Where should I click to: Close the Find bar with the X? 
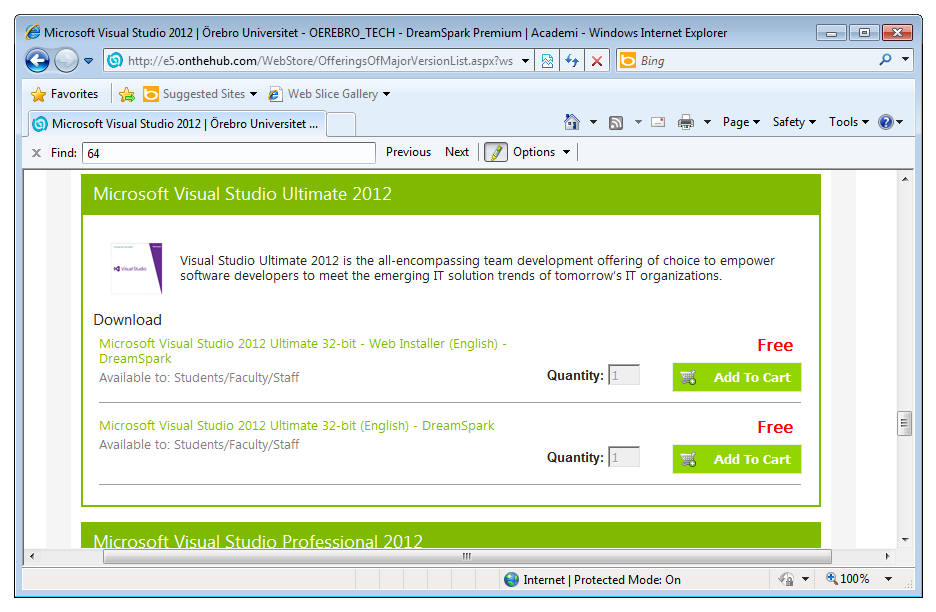[36, 153]
